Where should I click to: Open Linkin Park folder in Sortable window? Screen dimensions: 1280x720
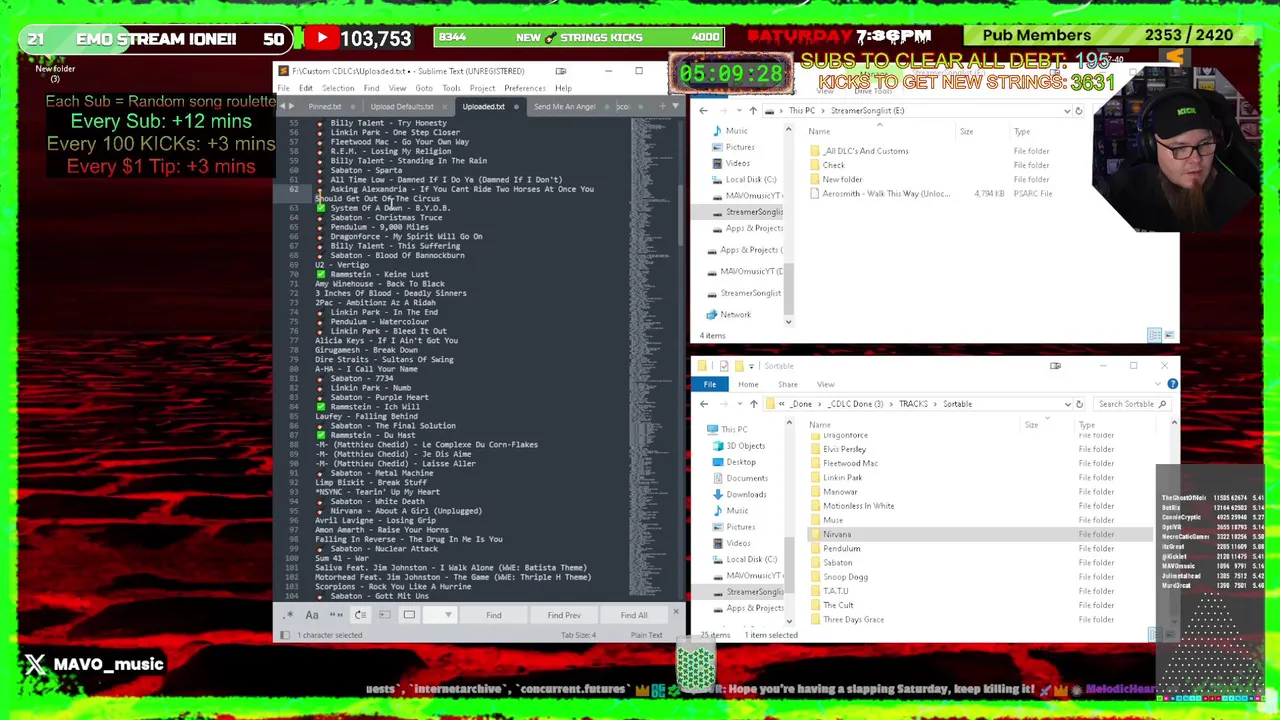(x=842, y=477)
